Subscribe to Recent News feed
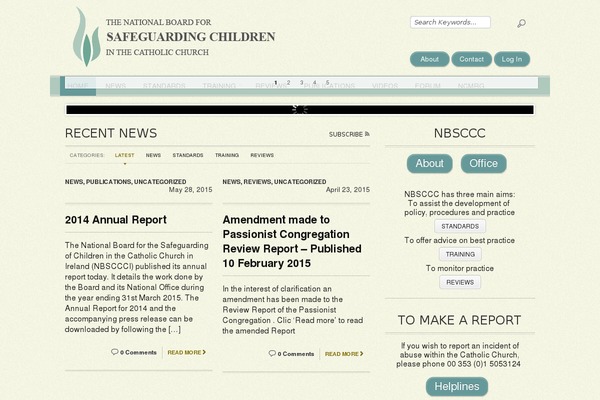The width and height of the screenshot is (600, 400). 349,134
